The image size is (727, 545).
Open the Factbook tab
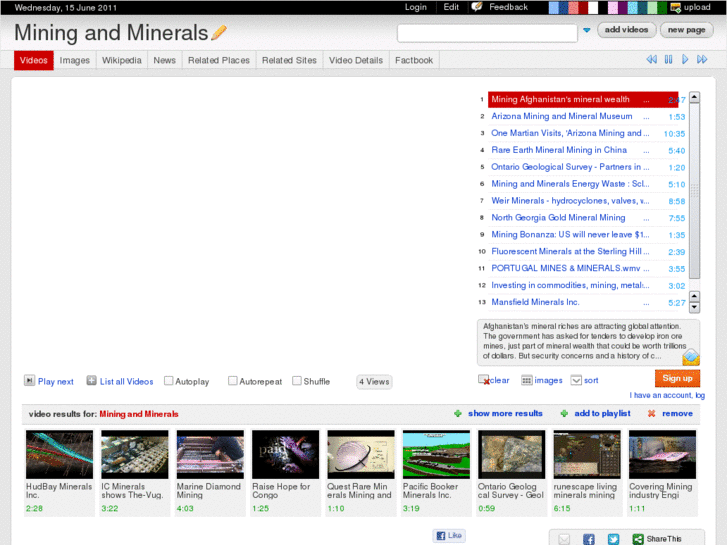click(414, 60)
